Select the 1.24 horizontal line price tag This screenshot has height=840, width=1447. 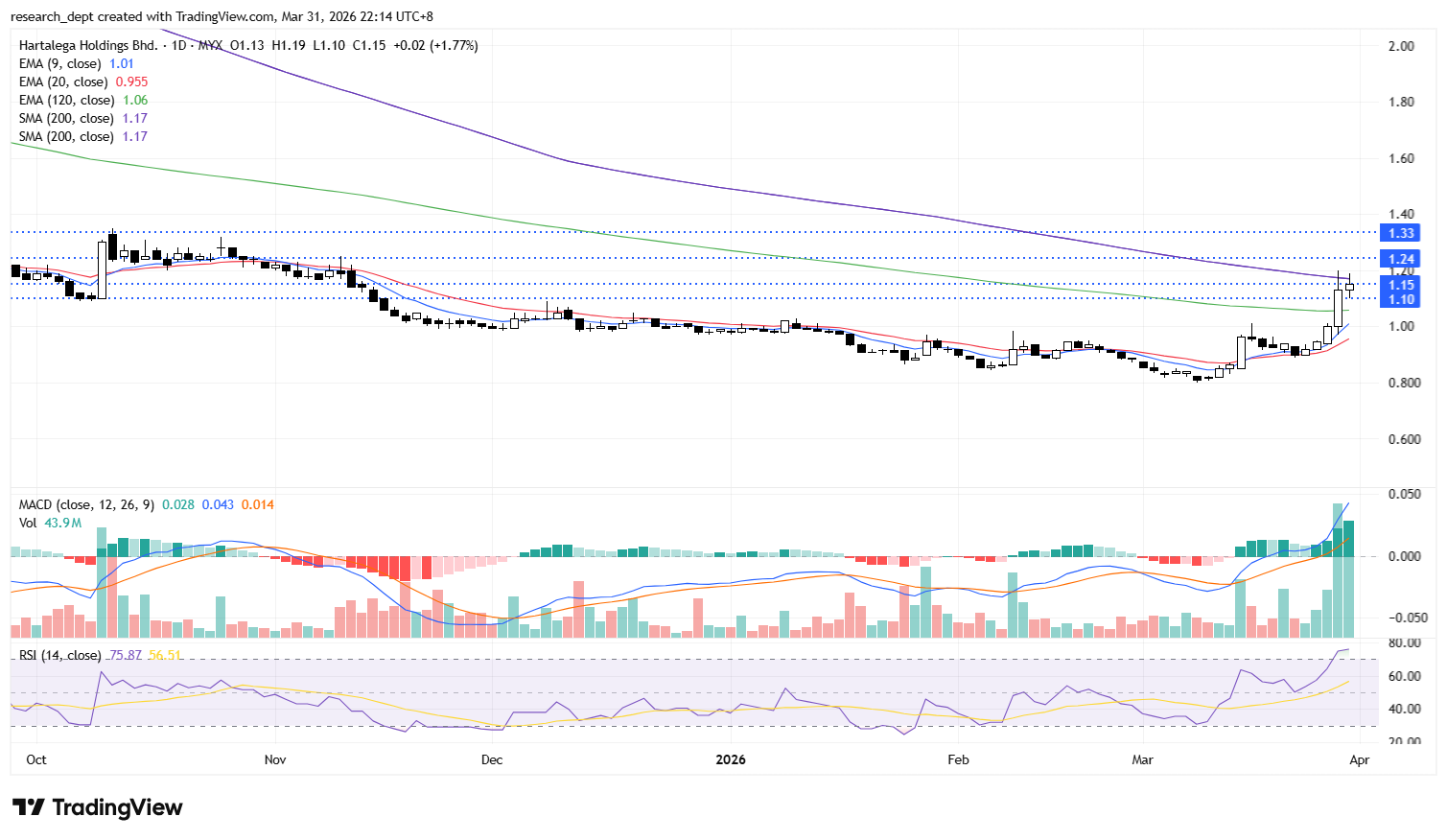tap(1401, 259)
